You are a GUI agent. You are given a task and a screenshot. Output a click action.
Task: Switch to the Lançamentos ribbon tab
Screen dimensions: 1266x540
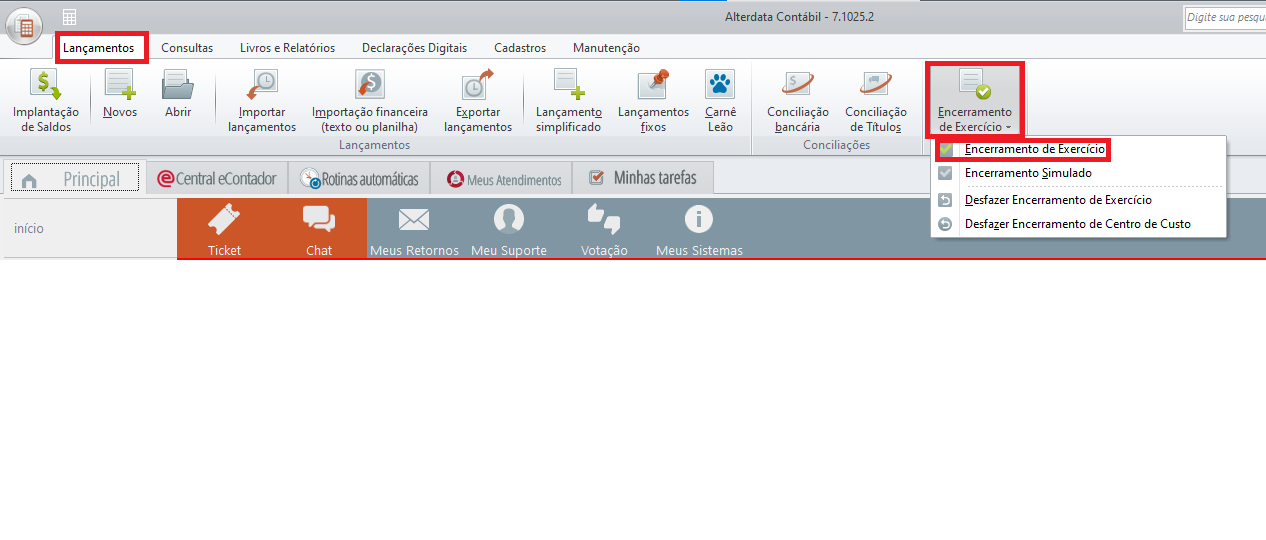coord(99,48)
